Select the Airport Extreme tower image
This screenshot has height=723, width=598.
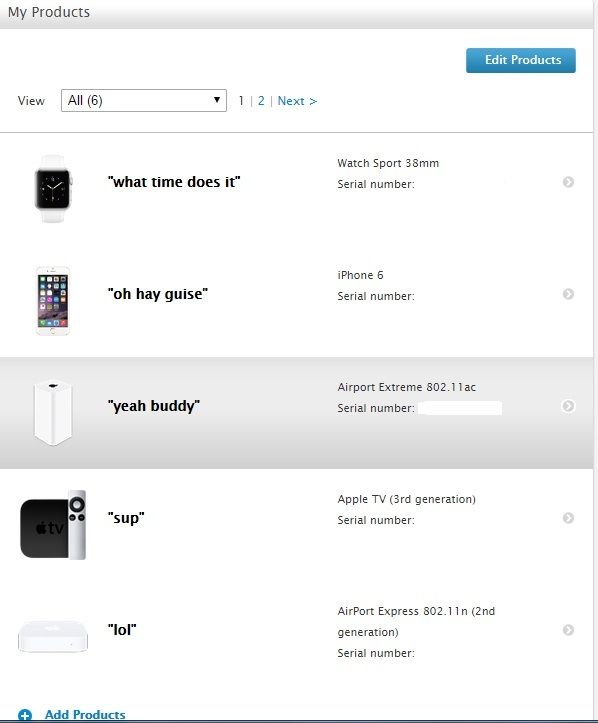53,413
